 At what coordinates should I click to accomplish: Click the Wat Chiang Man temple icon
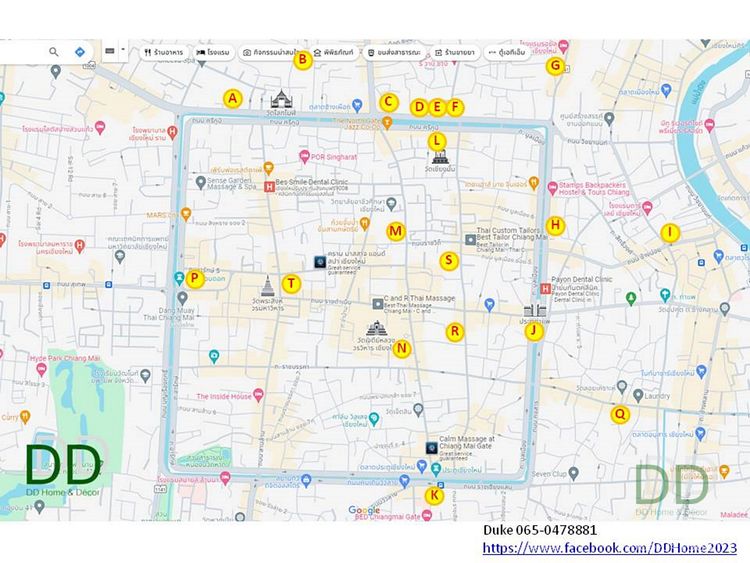tap(437, 158)
